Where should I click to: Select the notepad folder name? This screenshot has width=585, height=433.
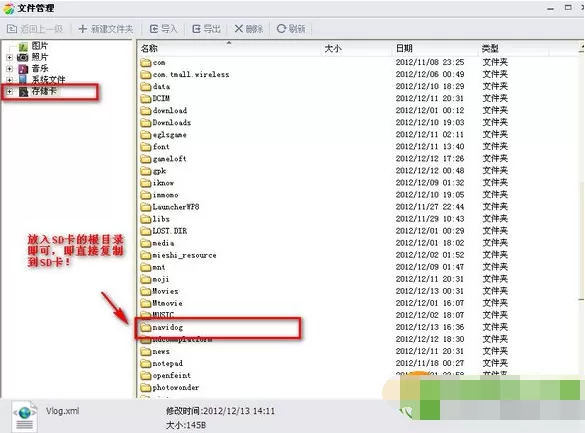(168, 363)
